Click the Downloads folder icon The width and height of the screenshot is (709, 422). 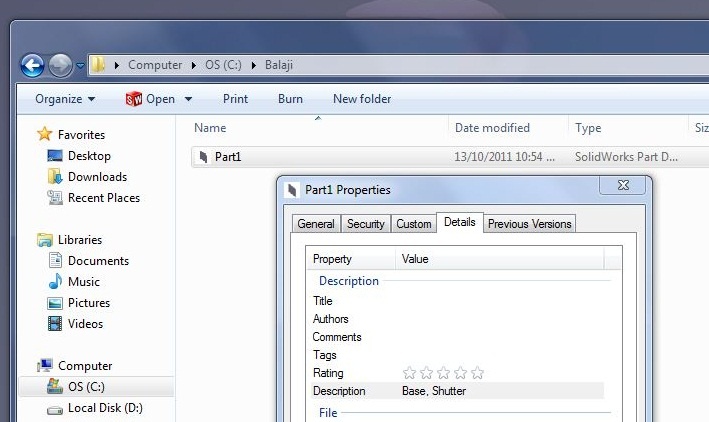click(55, 176)
